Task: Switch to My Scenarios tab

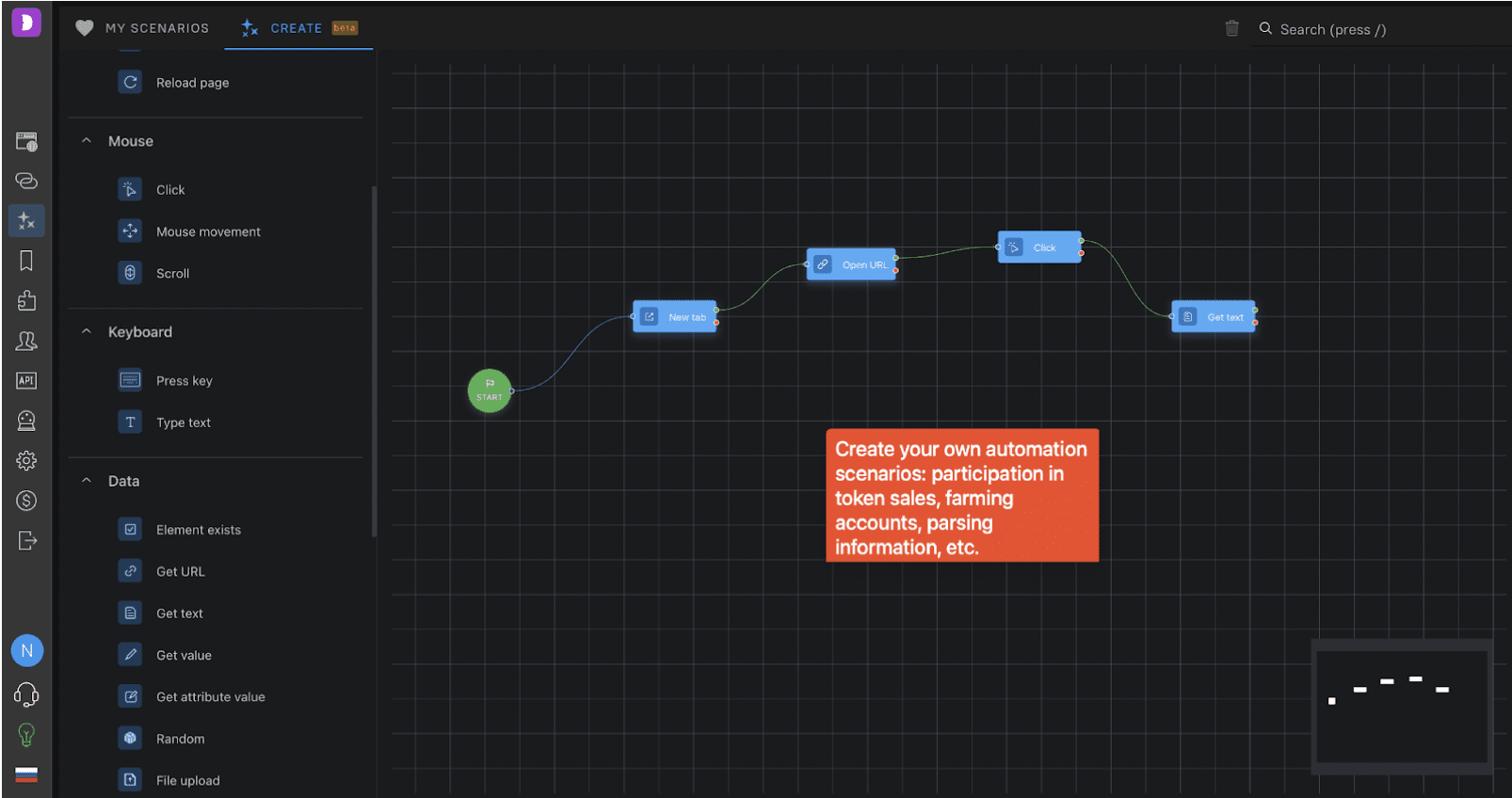Action: 143,28
